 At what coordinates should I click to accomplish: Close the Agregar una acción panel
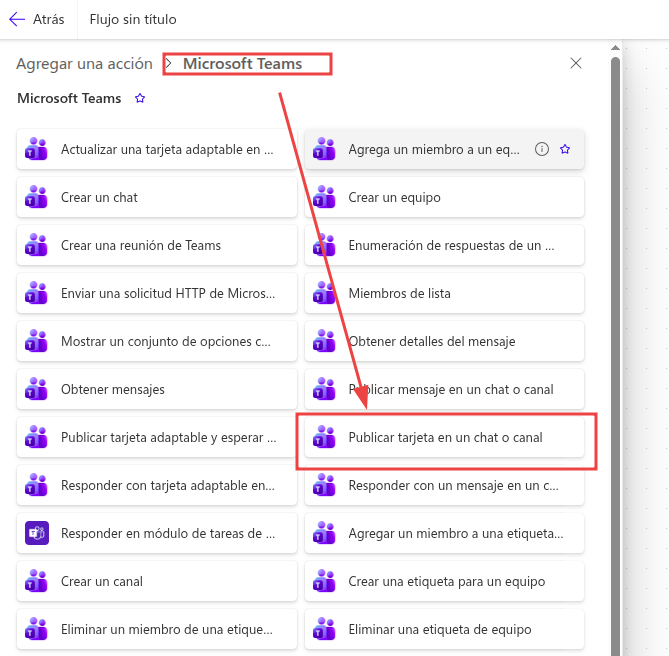click(x=576, y=63)
